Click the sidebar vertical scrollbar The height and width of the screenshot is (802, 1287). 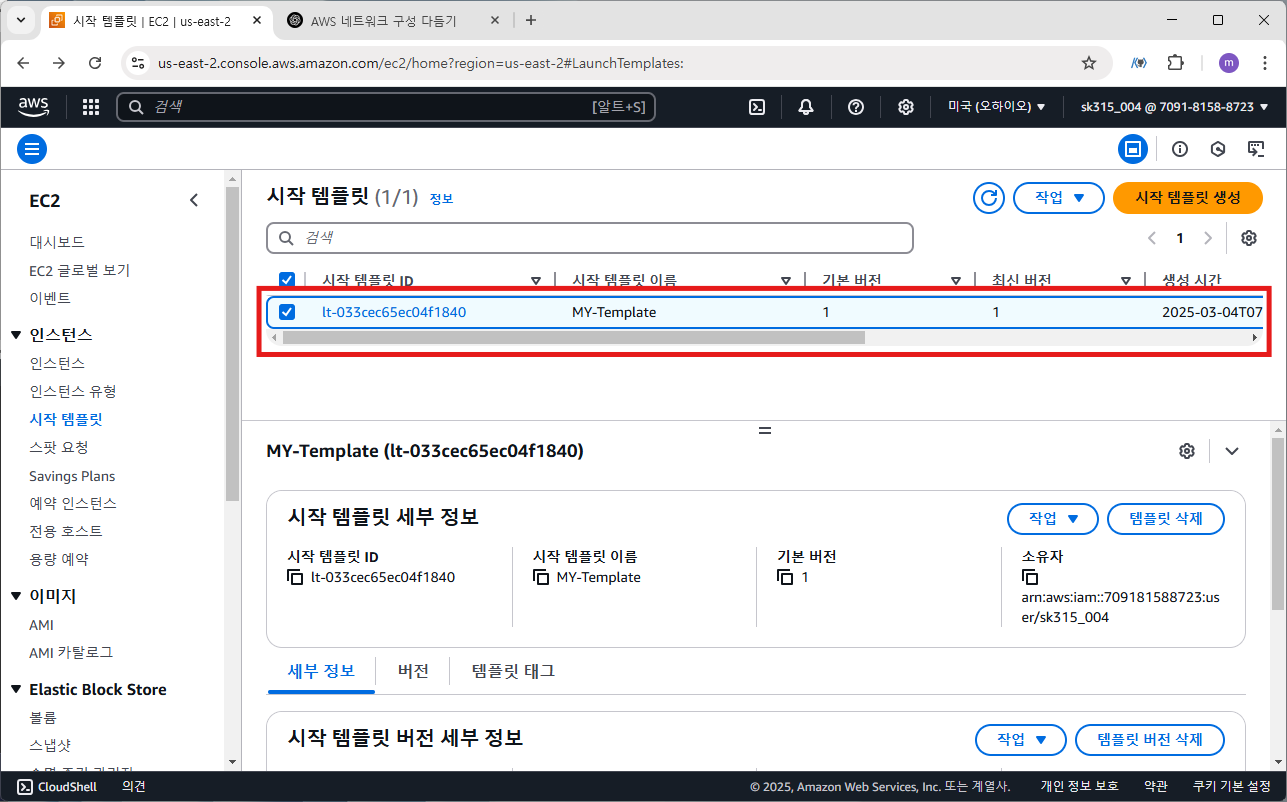point(233,343)
